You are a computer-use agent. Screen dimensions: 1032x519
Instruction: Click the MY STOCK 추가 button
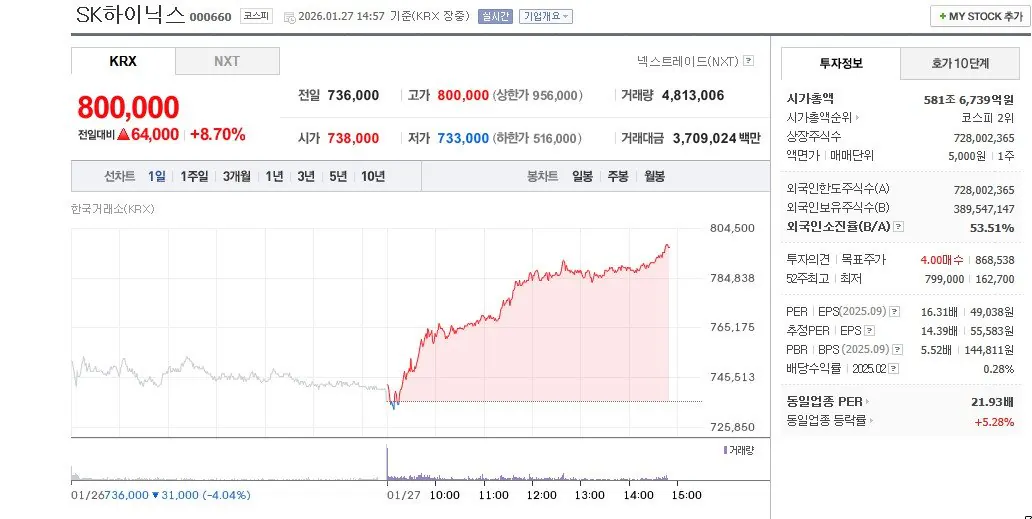pos(976,17)
